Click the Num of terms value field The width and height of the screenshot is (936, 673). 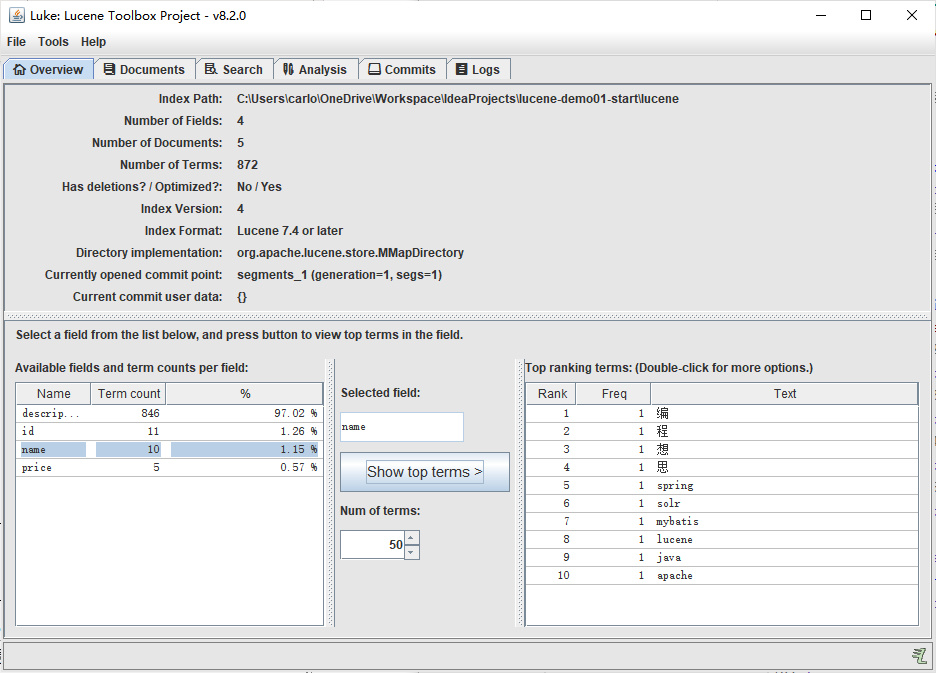[372, 545]
